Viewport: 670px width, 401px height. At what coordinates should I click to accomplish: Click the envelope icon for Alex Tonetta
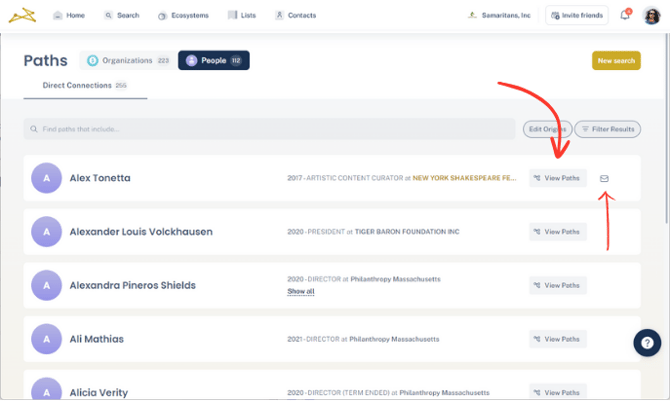604,178
